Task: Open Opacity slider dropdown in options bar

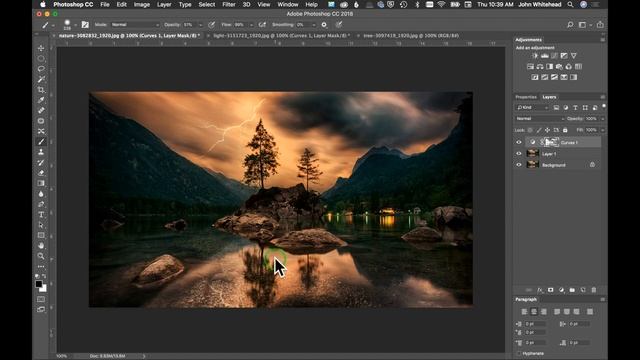Action: pos(200,25)
